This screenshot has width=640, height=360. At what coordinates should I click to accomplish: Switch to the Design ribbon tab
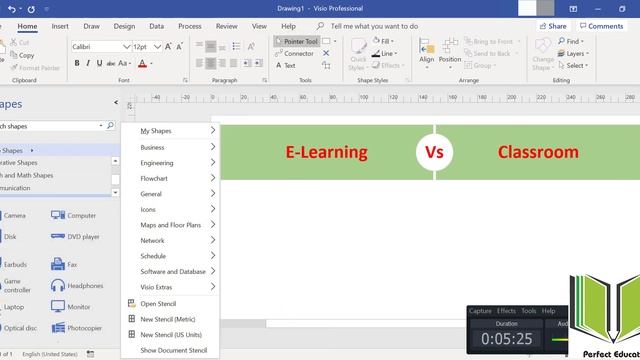(x=124, y=26)
